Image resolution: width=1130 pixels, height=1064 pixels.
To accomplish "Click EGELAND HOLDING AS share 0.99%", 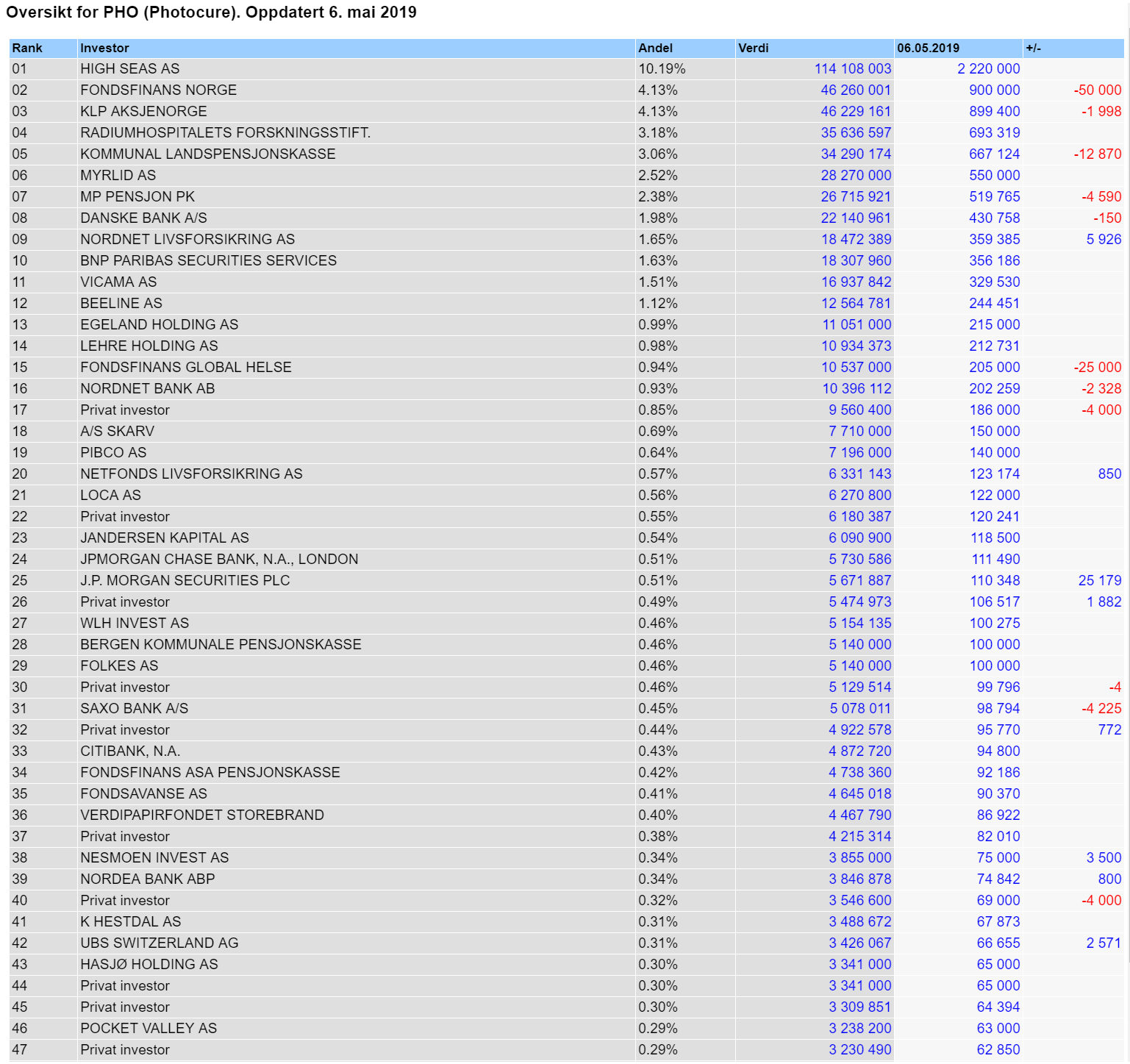I will point(658,324).
